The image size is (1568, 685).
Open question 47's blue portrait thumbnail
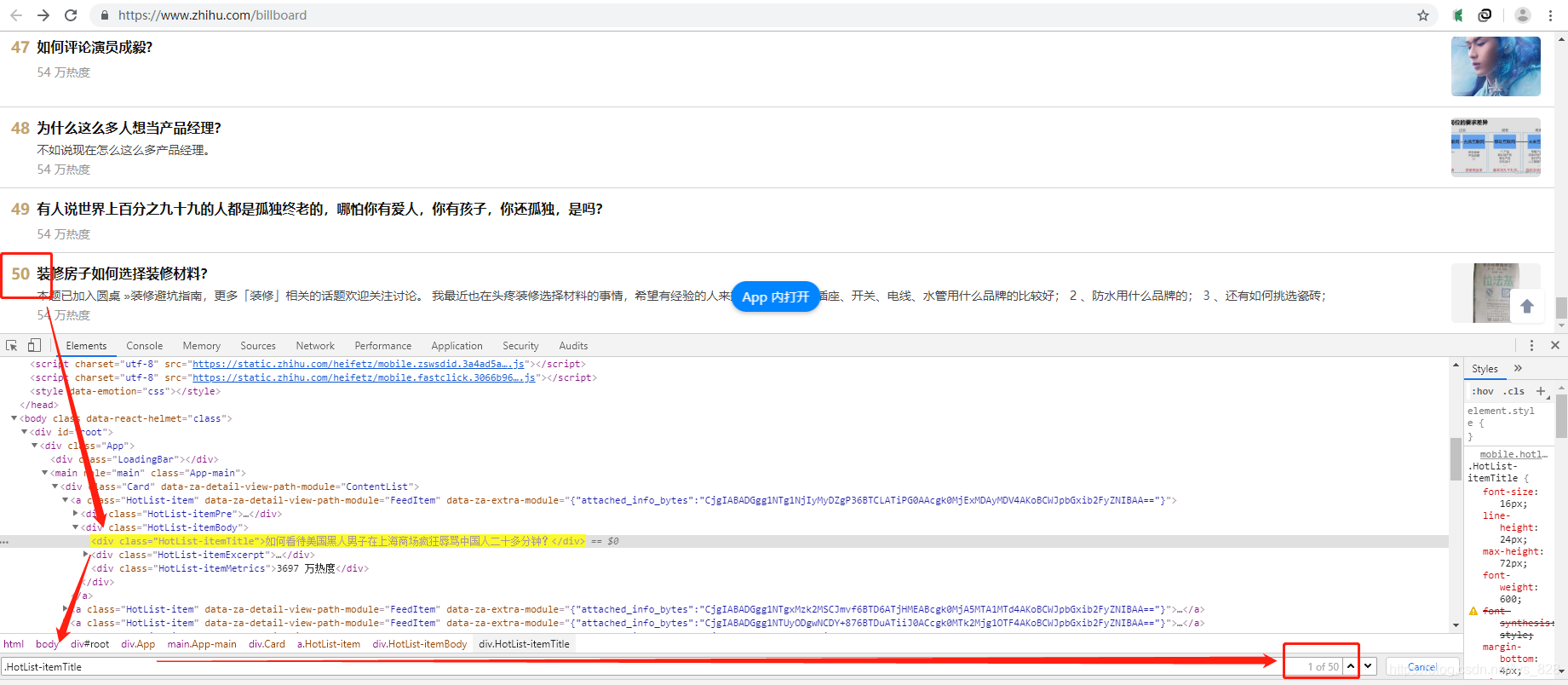coord(1496,66)
